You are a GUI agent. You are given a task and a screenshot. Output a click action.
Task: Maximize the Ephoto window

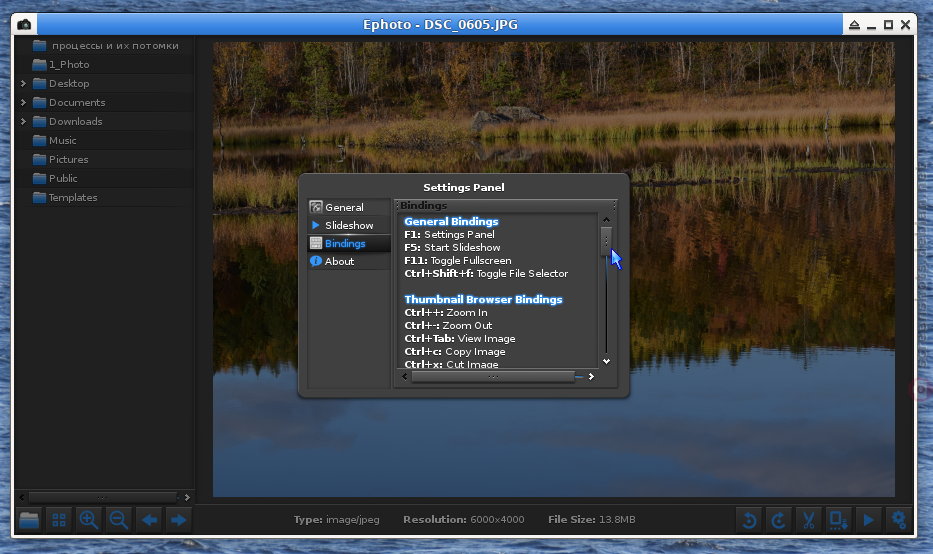tap(888, 24)
